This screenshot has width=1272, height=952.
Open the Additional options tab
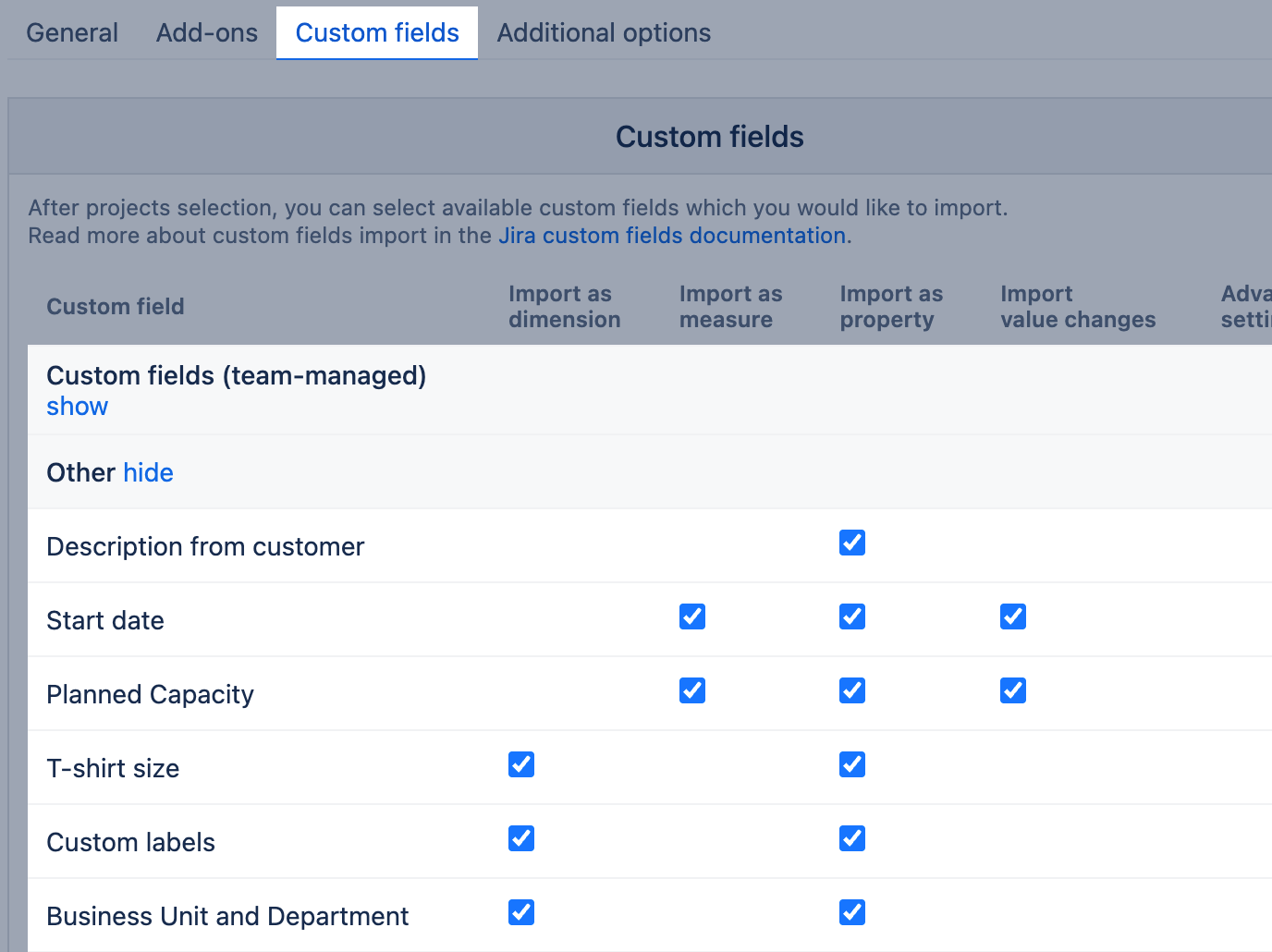[x=604, y=33]
